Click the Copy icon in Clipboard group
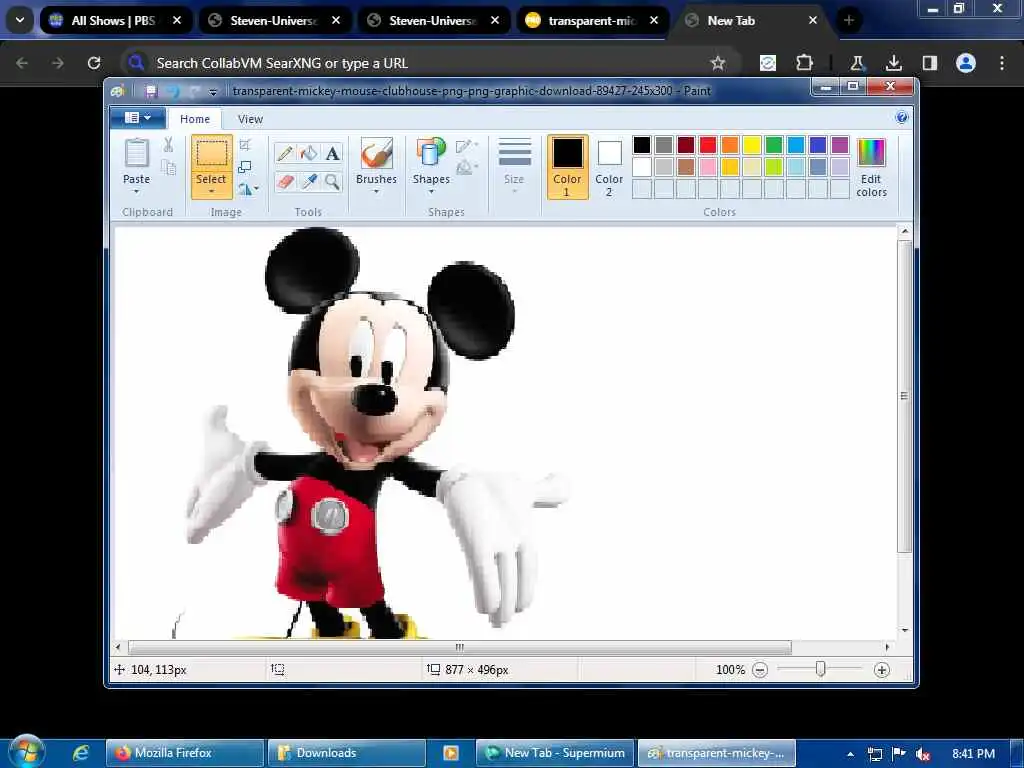This screenshot has width=1024, height=768. [168, 168]
